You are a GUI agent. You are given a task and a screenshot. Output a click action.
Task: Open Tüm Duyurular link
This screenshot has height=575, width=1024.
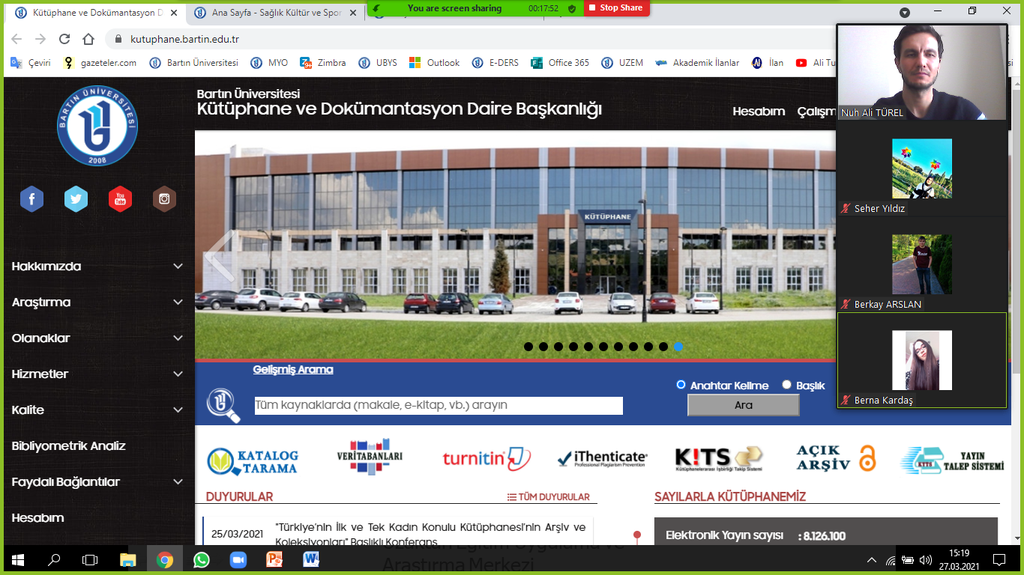tap(549, 497)
